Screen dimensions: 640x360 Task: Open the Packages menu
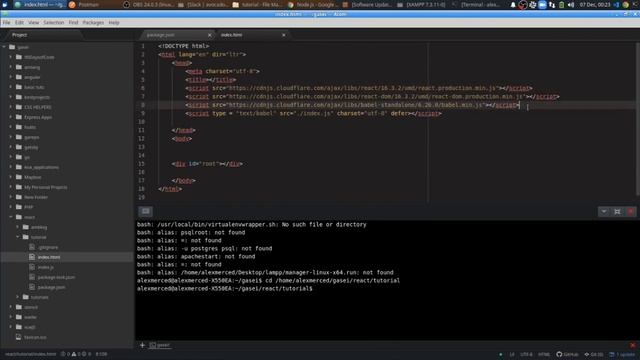coord(93,22)
